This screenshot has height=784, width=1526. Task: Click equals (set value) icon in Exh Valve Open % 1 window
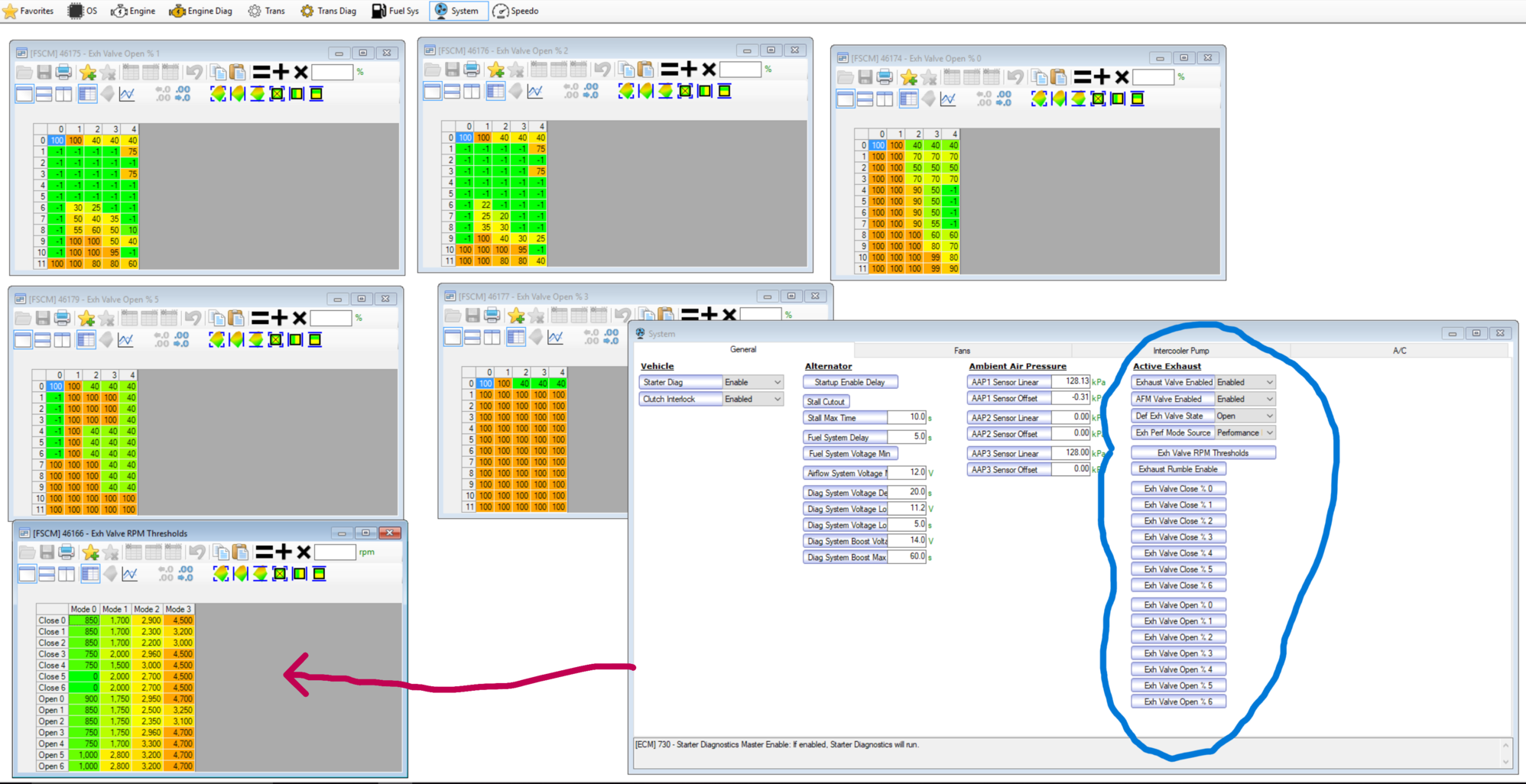pos(261,72)
